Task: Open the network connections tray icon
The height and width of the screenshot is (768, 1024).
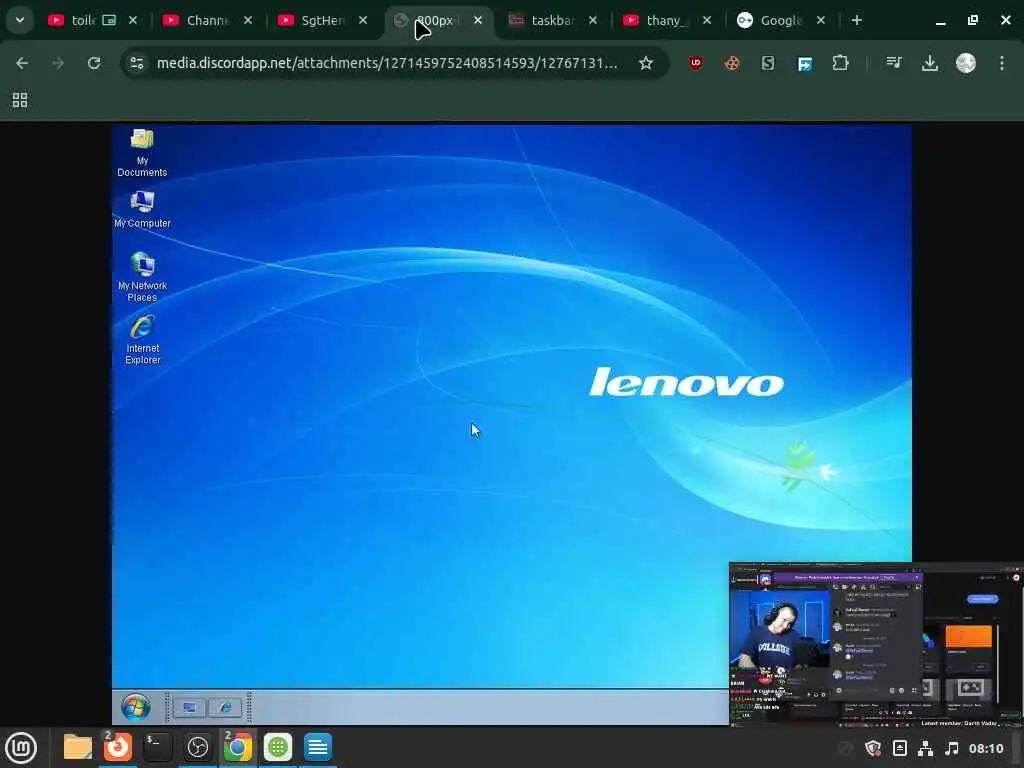Action: click(x=925, y=748)
